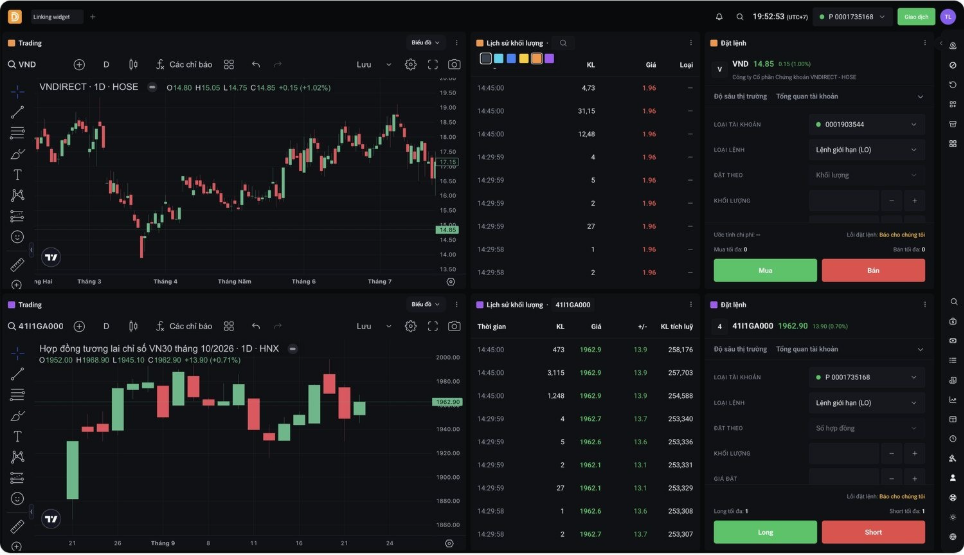Viewport: 964px width, 555px height.
Task: Open VND chart settings gear
Action: 411,65
